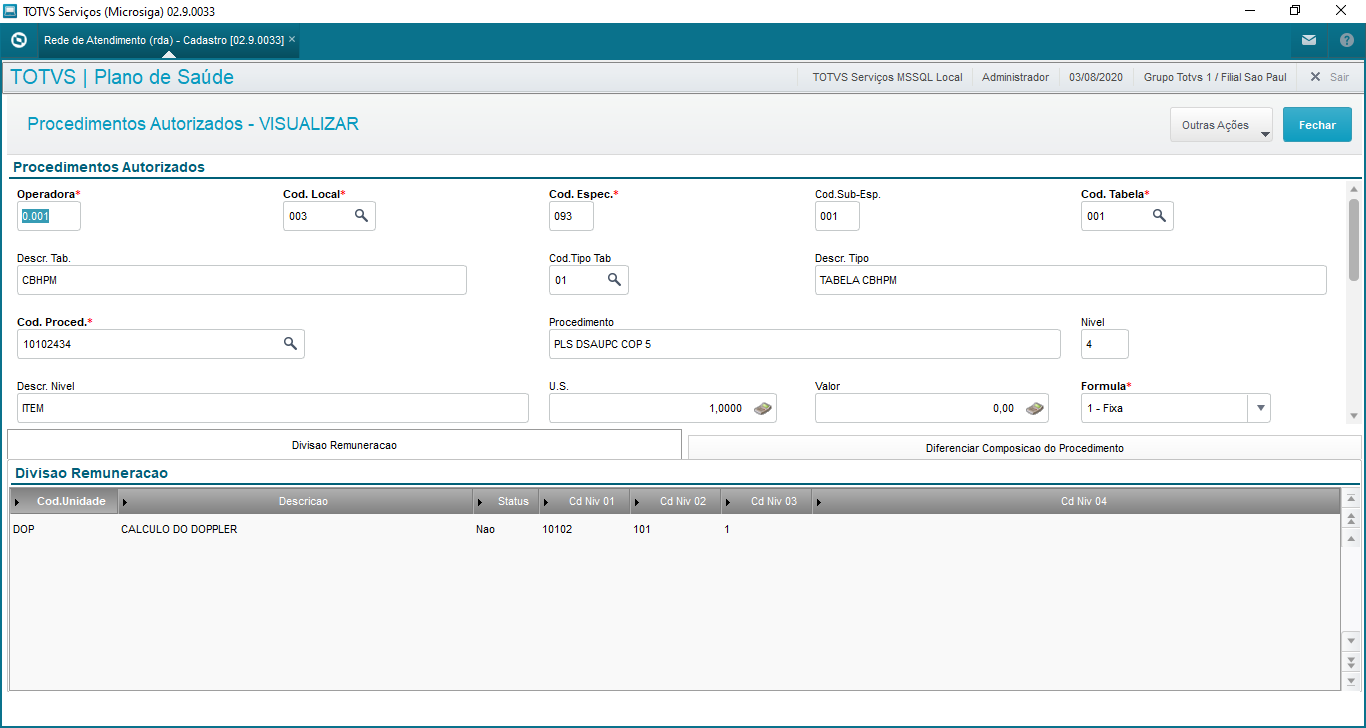Open the calculator icon in U.S. field

click(x=763, y=408)
